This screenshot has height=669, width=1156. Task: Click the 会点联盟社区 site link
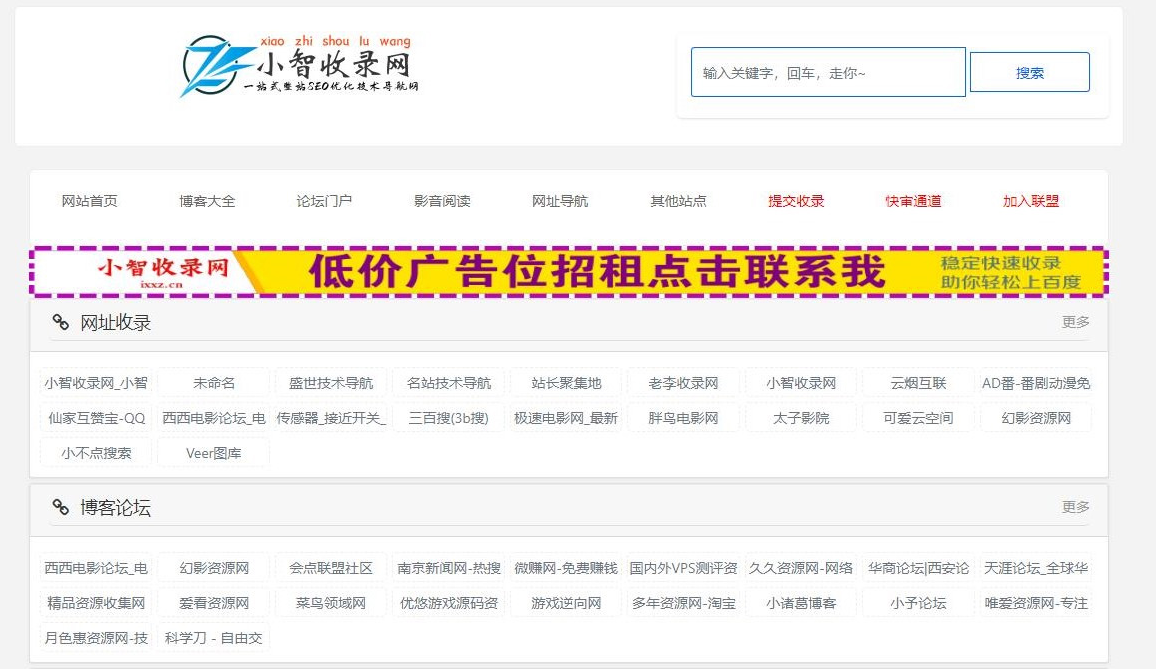coord(331,568)
